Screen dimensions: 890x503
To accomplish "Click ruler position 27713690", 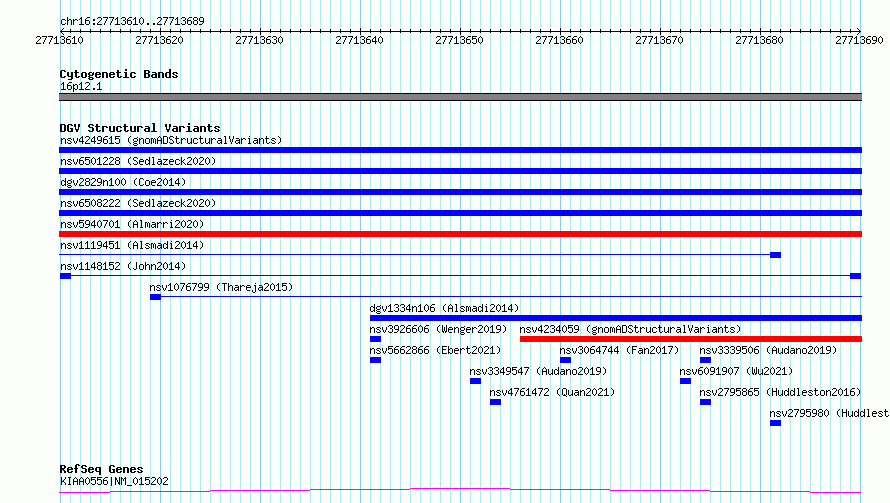I will click(859, 40).
